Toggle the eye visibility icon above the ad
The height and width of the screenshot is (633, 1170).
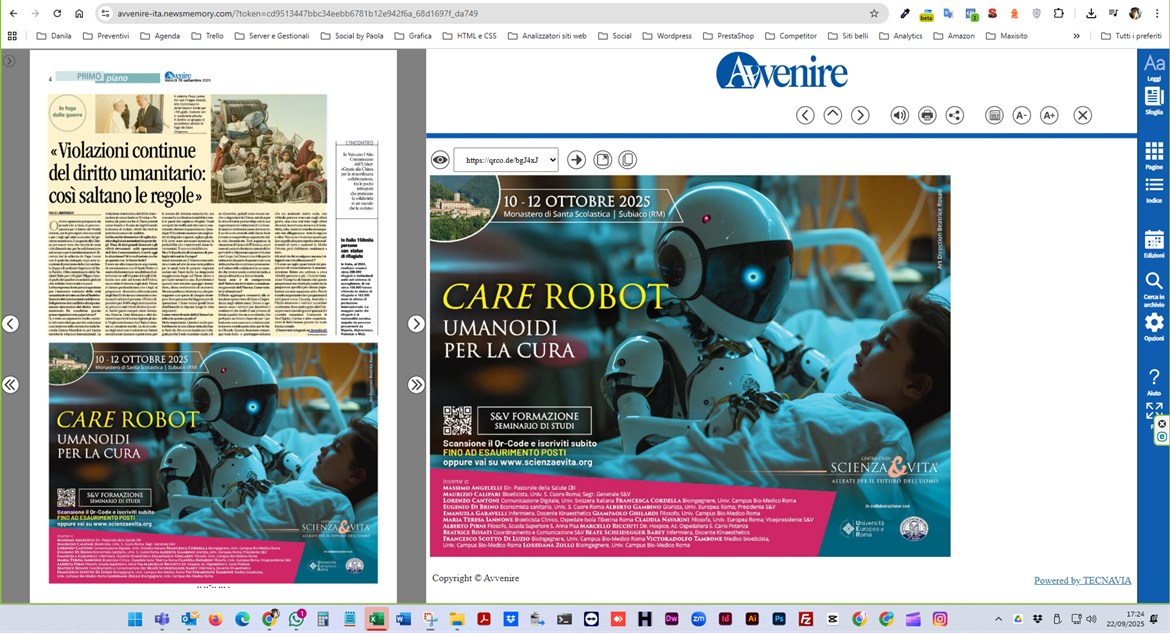tap(440, 160)
